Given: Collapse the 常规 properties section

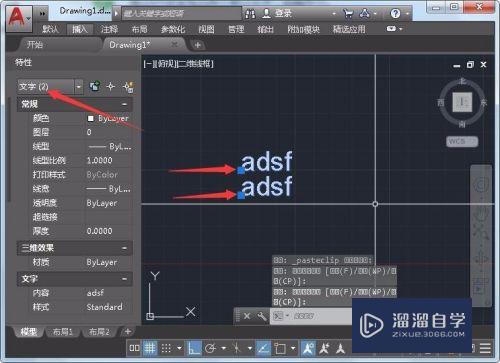Looking at the screenshot, I should [124, 104].
